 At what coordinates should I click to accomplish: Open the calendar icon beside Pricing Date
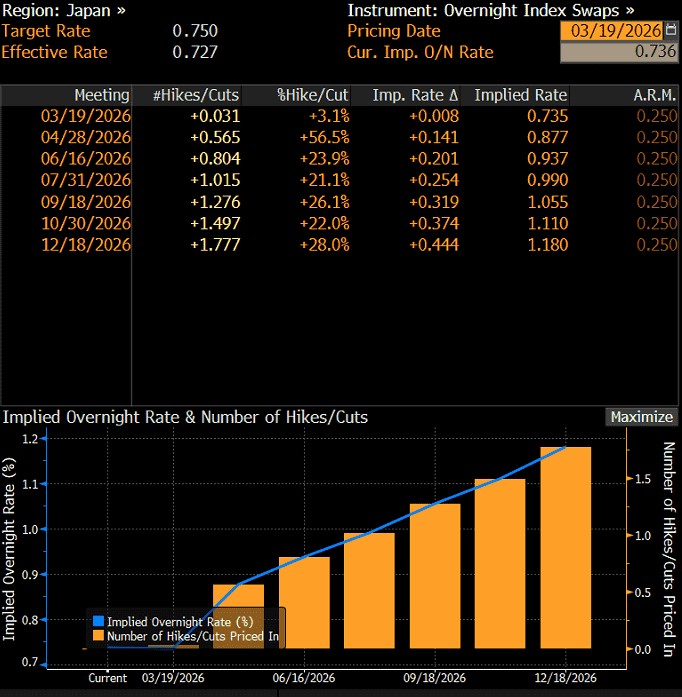click(670, 30)
